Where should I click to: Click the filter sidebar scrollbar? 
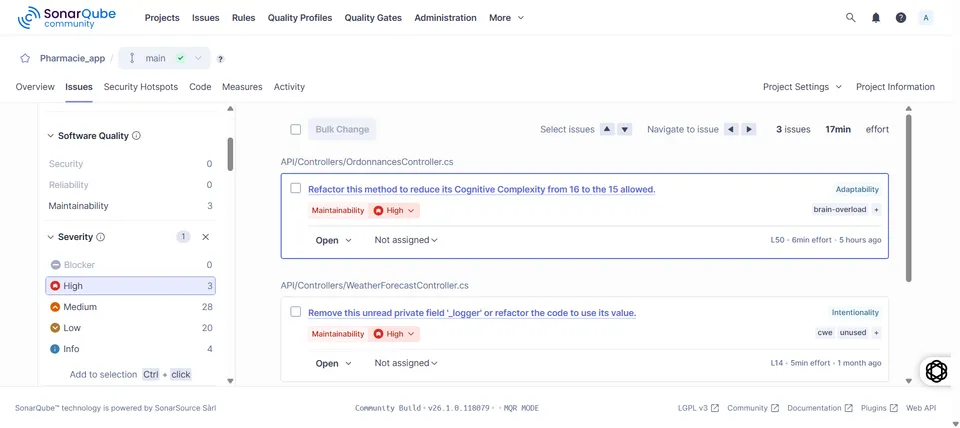point(230,154)
